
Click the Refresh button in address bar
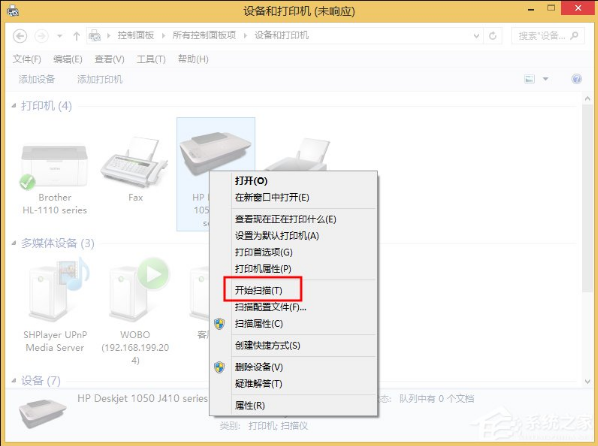point(493,36)
